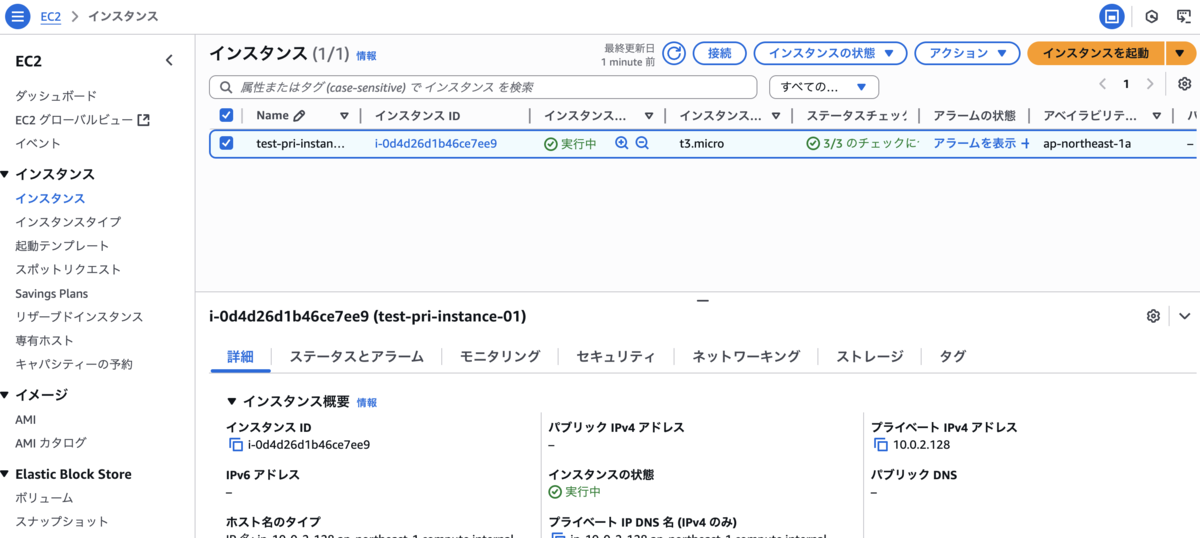Click the search magnifier icon
The height and width of the screenshot is (538, 1200).
[224, 87]
